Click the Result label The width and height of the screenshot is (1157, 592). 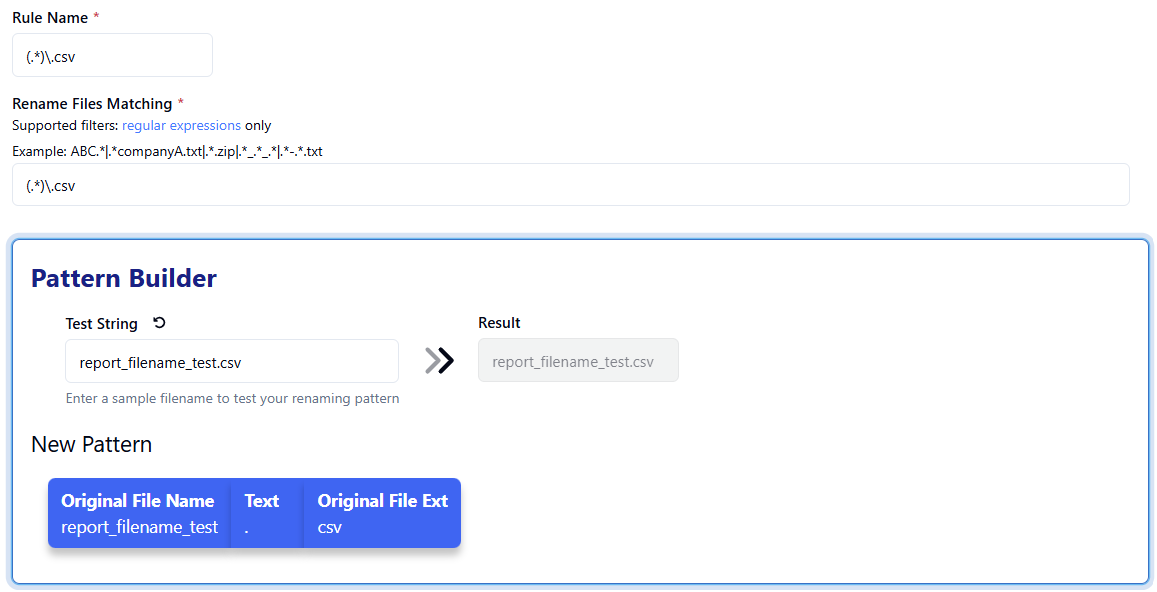pos(499,323)
